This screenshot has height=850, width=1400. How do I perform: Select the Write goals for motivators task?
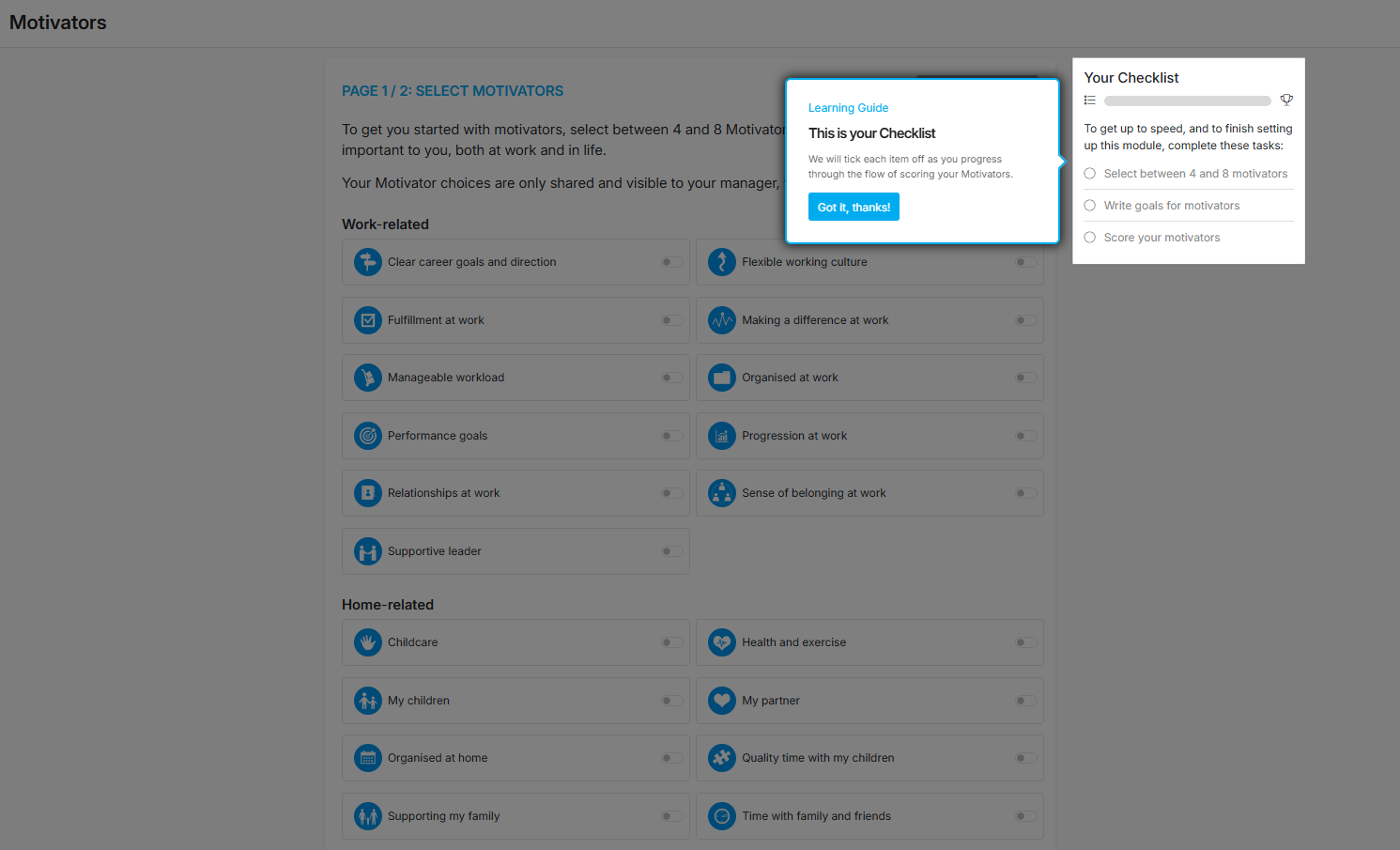[1189, 206]
